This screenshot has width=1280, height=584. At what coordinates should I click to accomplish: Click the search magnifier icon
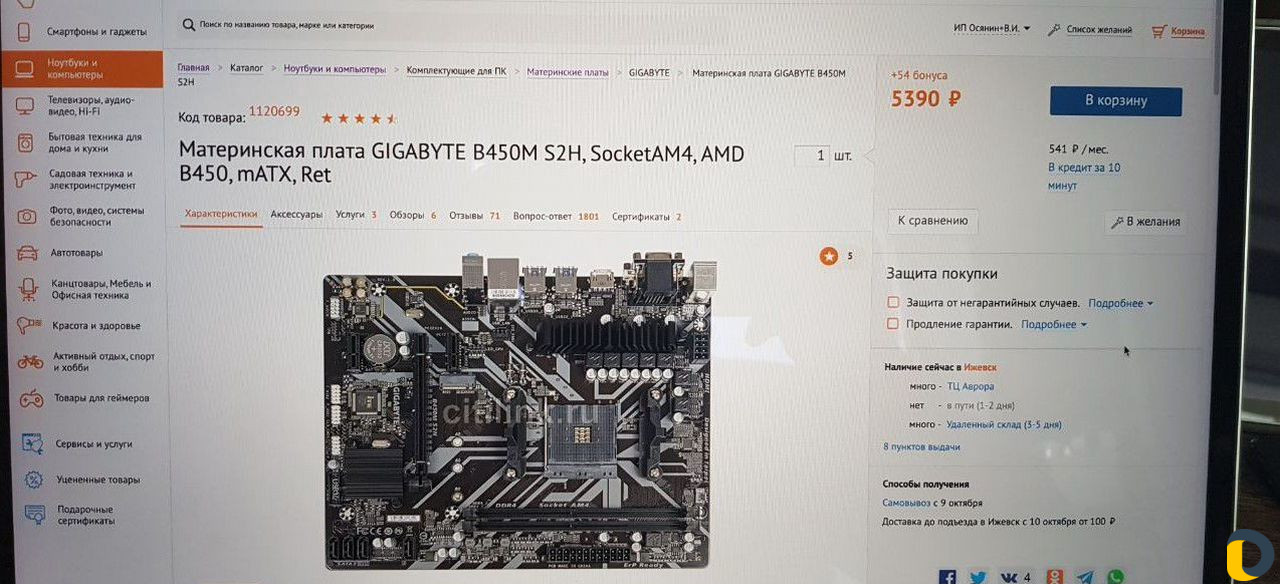pyautogui.click(x=189, y=23)
